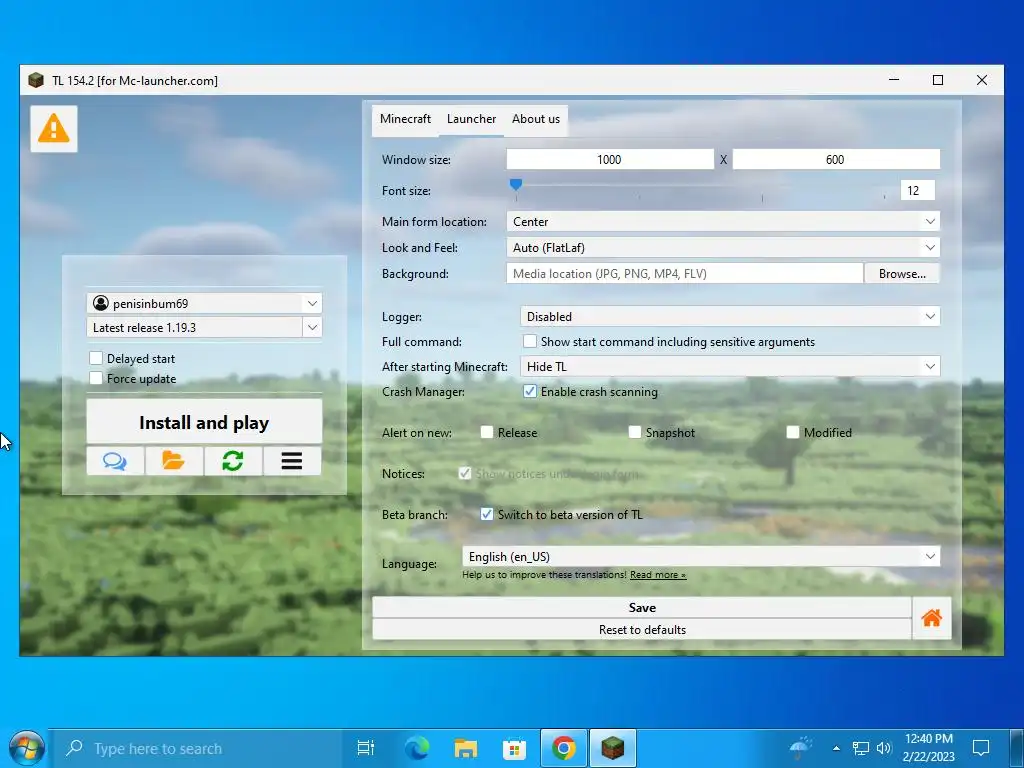Open the chat bubbles support icon
1024x768 pixels.
pyautogui.click(x=115, y=461)
